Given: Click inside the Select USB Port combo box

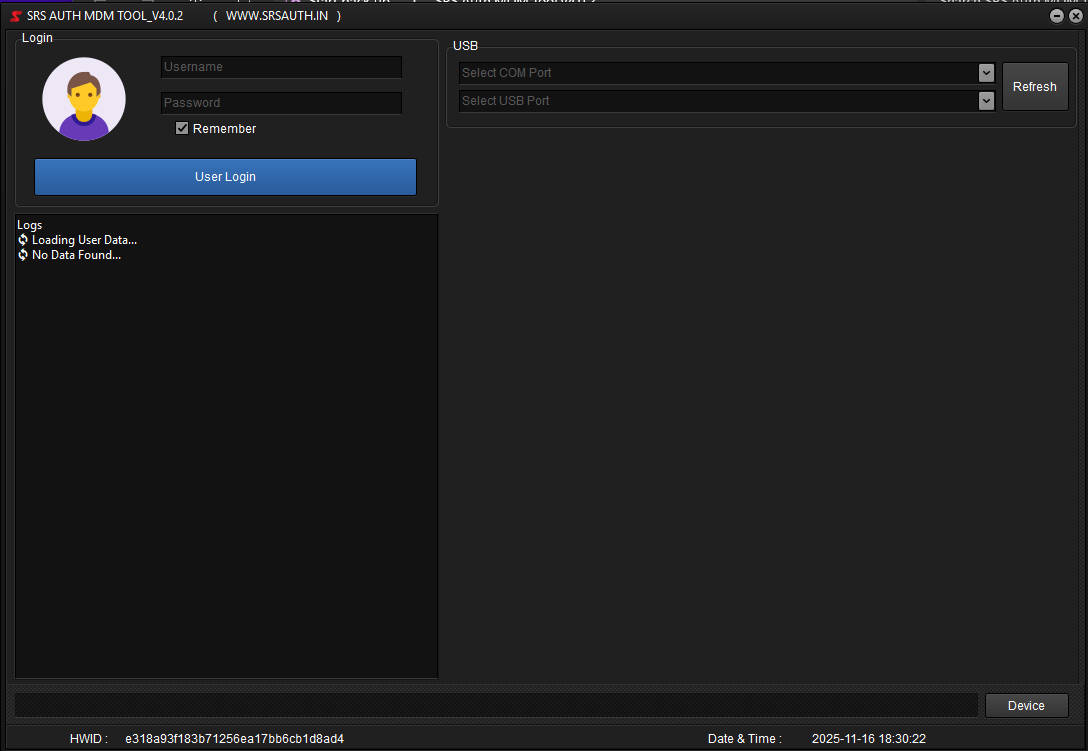Looking at the screenshot, I should pyautogui.click(x=716, y=101).
